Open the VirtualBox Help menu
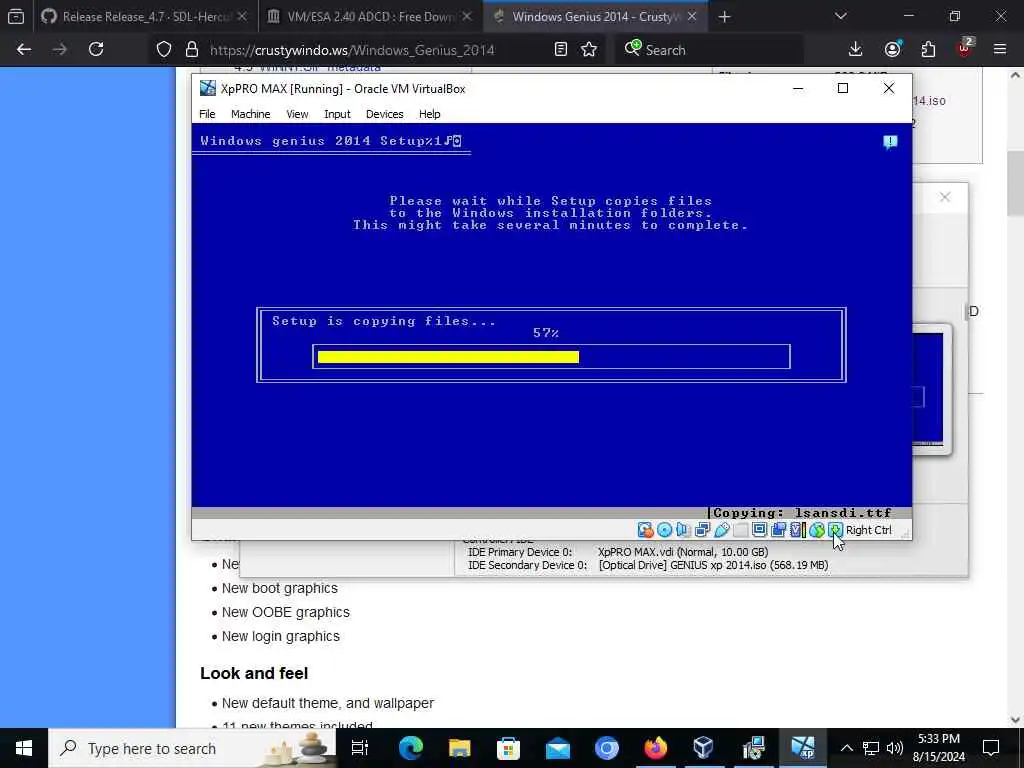Viewport: 1024px width, 768px height. [430, 114]
